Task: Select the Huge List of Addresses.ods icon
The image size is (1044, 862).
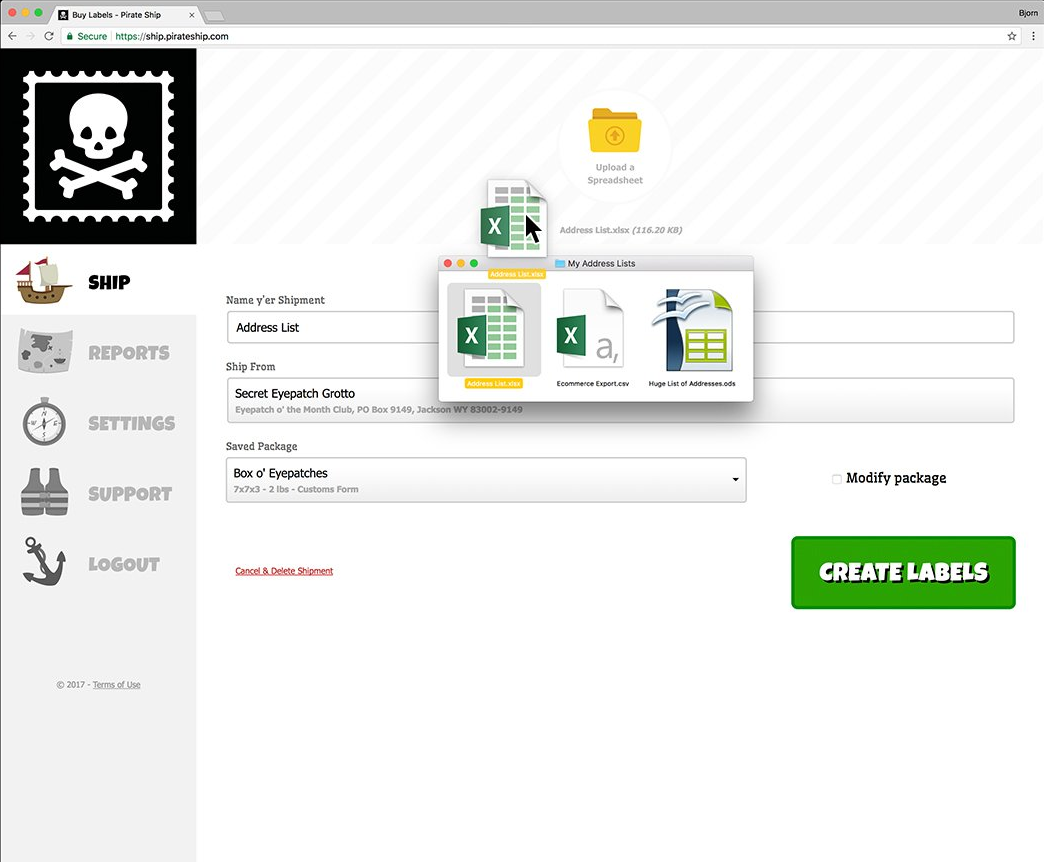Action: [695, 330]
